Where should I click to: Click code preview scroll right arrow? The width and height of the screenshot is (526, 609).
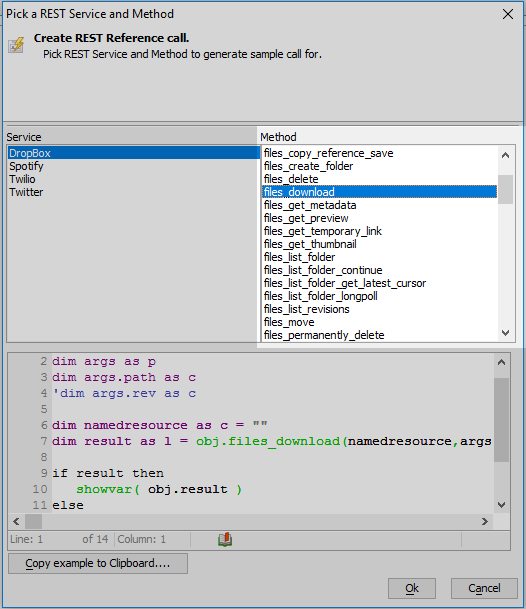click(485, 521)
